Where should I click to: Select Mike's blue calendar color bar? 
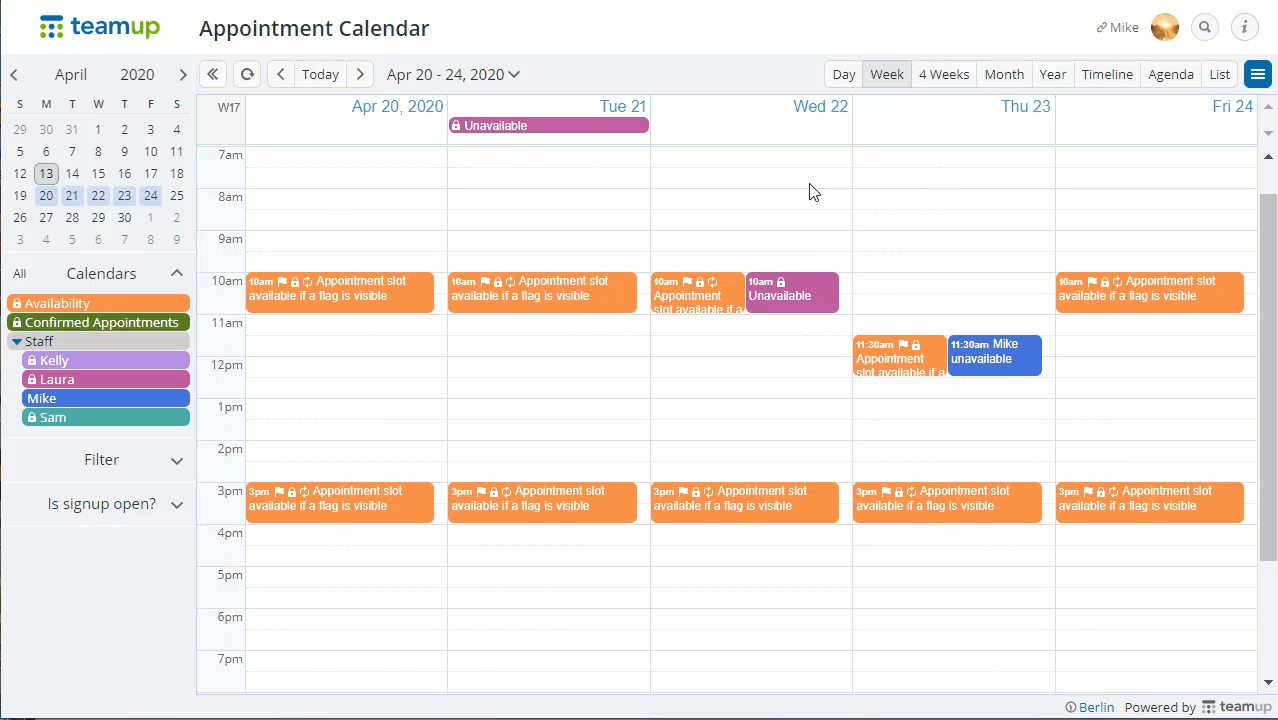click(x=105, y=398)
